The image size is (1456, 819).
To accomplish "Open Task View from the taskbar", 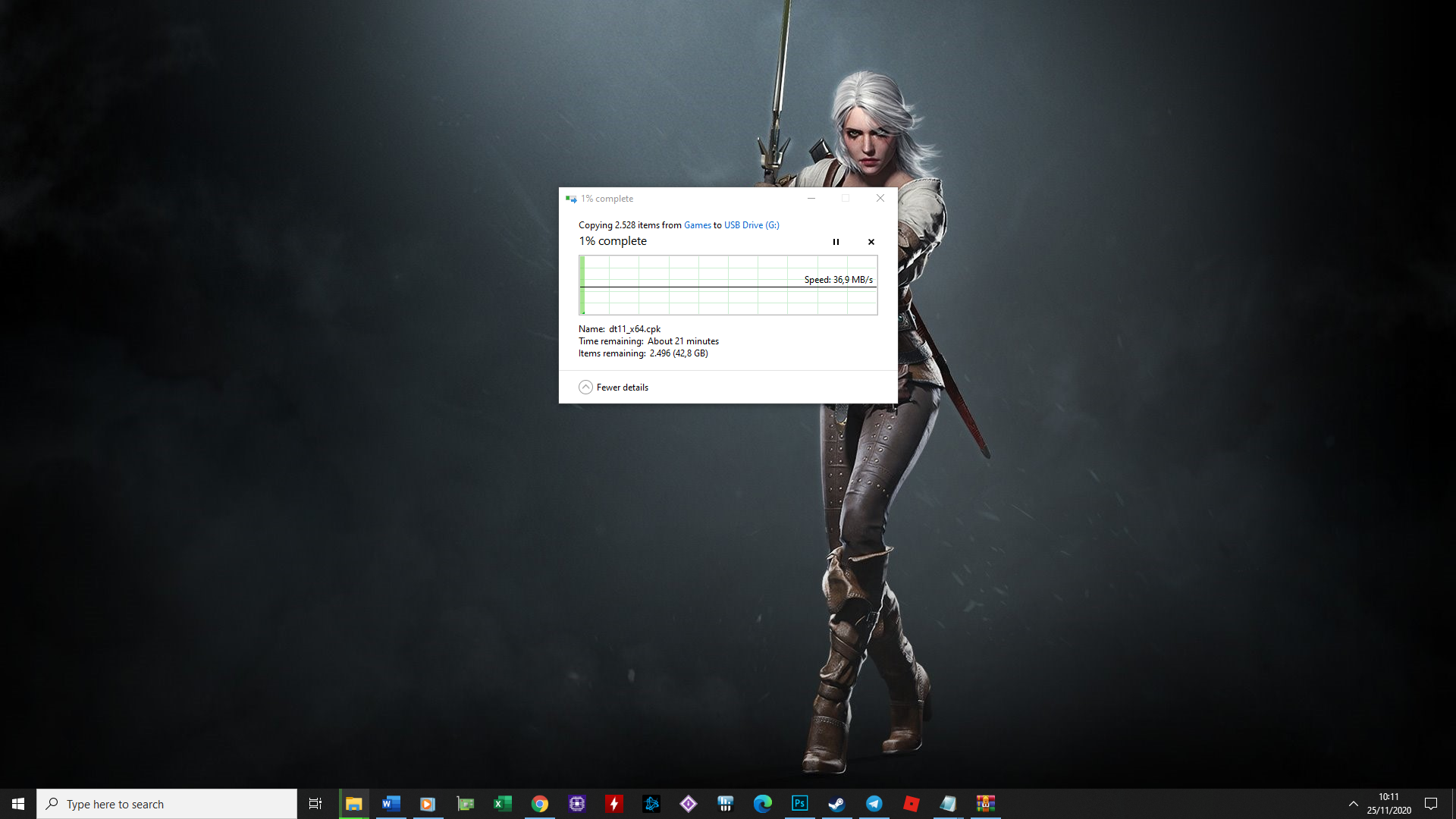I will (x=315, y=804).
